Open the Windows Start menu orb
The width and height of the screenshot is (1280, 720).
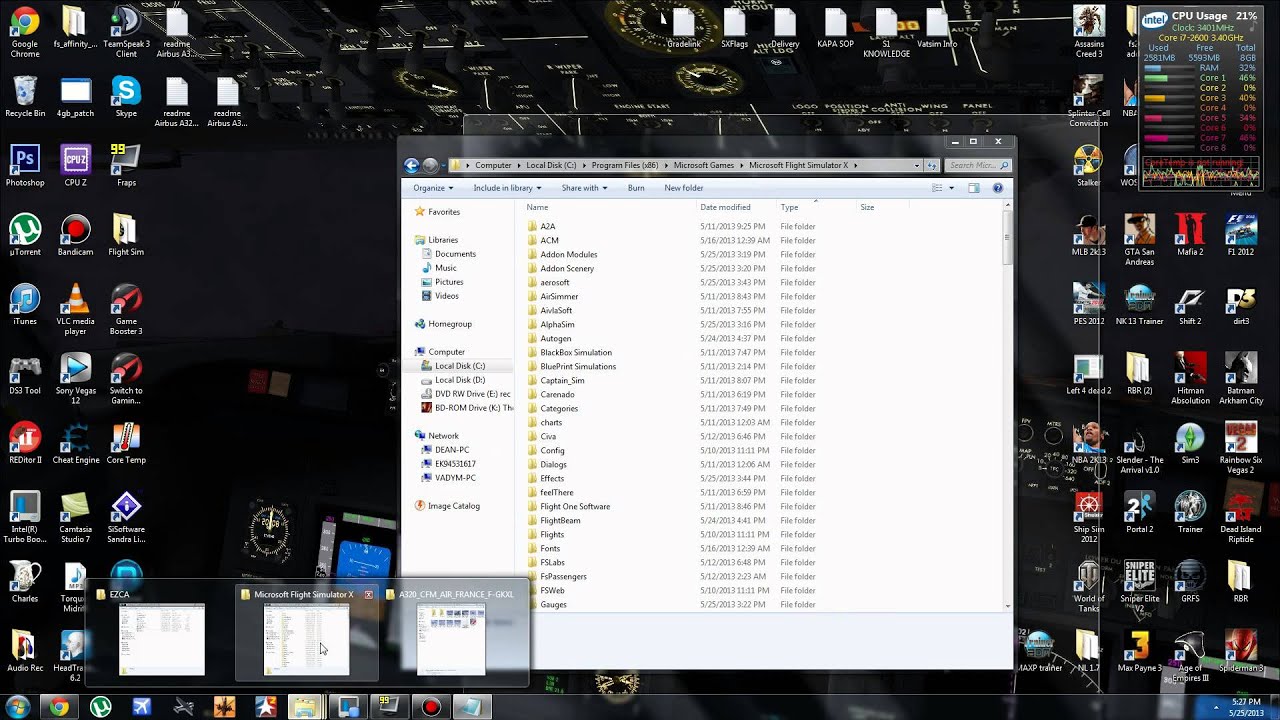tap(17, 707)
